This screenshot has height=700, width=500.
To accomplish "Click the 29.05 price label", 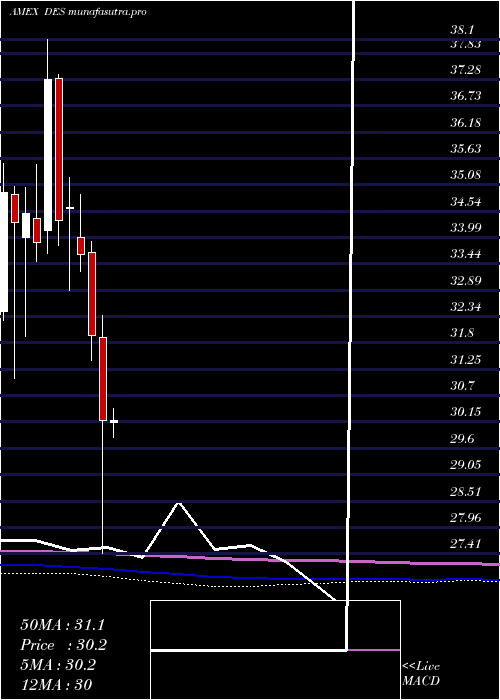I will 465,465.
